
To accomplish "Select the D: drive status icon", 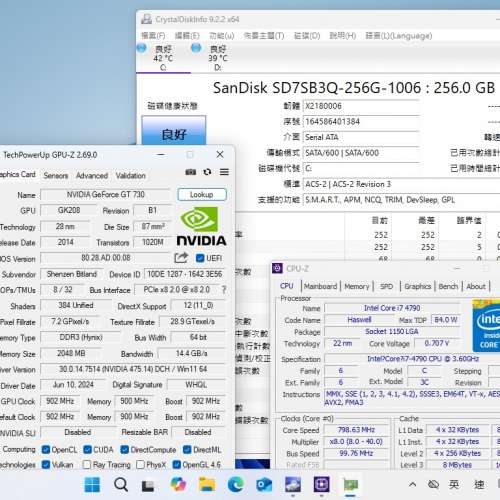I will 196,48.
